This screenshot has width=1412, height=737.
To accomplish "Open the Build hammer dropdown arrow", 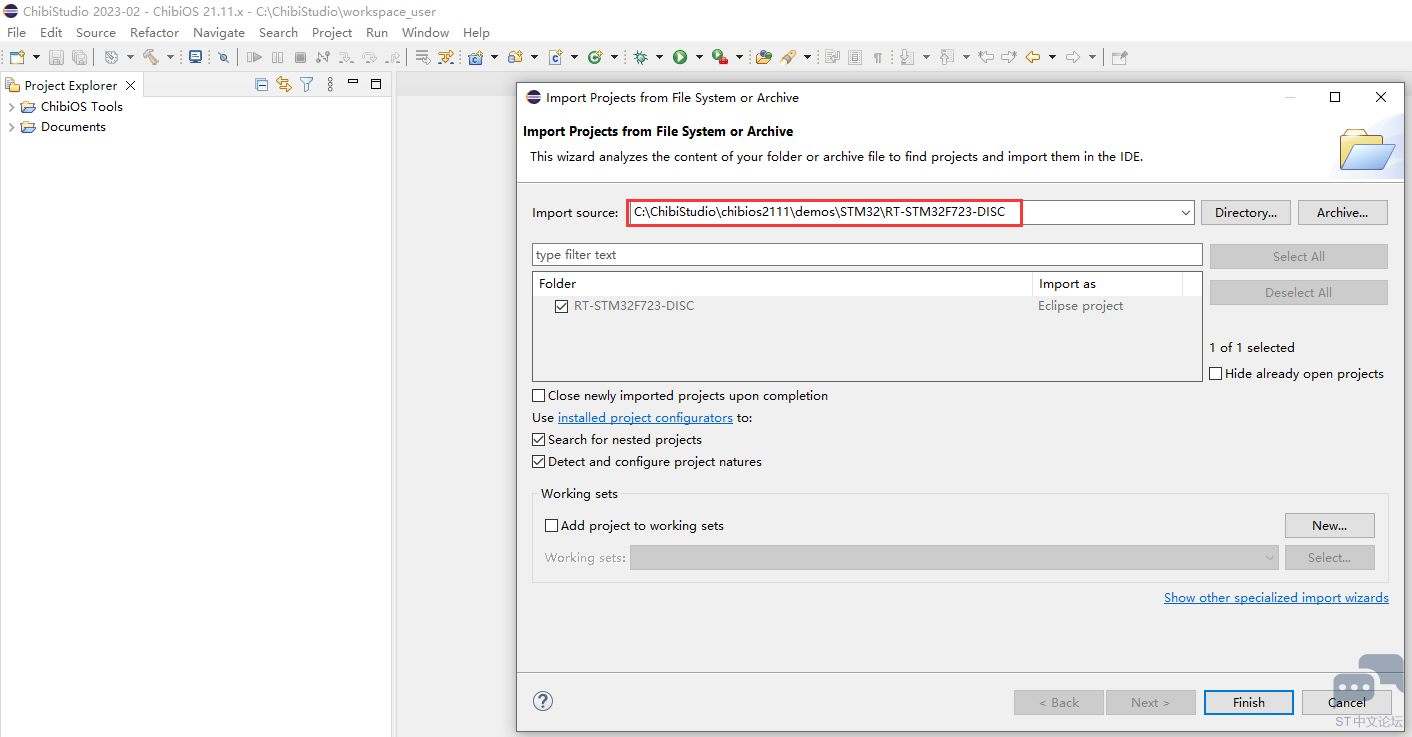I will (170, 57).
